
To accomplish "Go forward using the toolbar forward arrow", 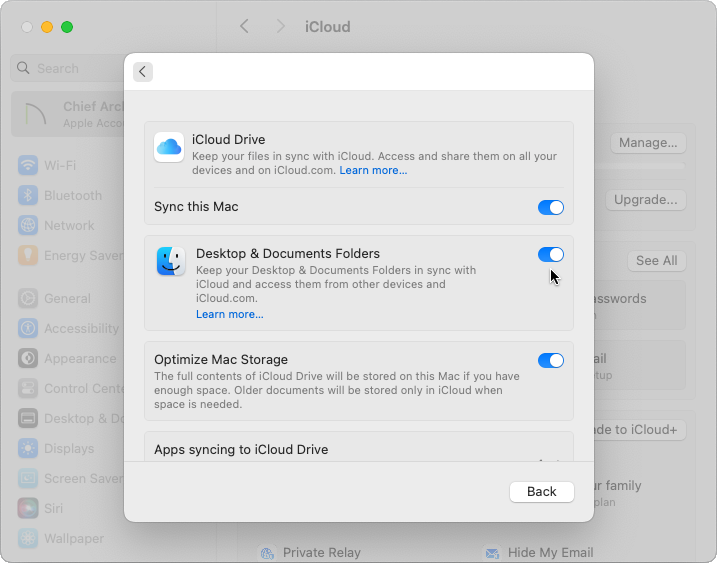I will (x=281, y=27).
